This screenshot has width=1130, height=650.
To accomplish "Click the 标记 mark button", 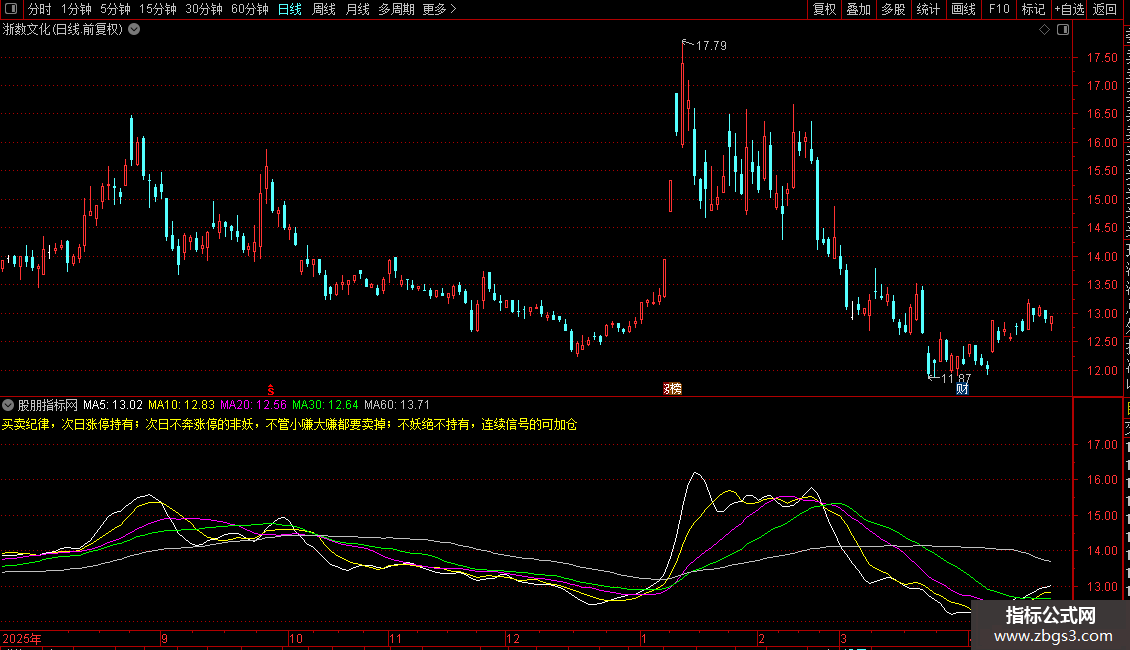I will pyautogui.click(x=1033, y=9).
